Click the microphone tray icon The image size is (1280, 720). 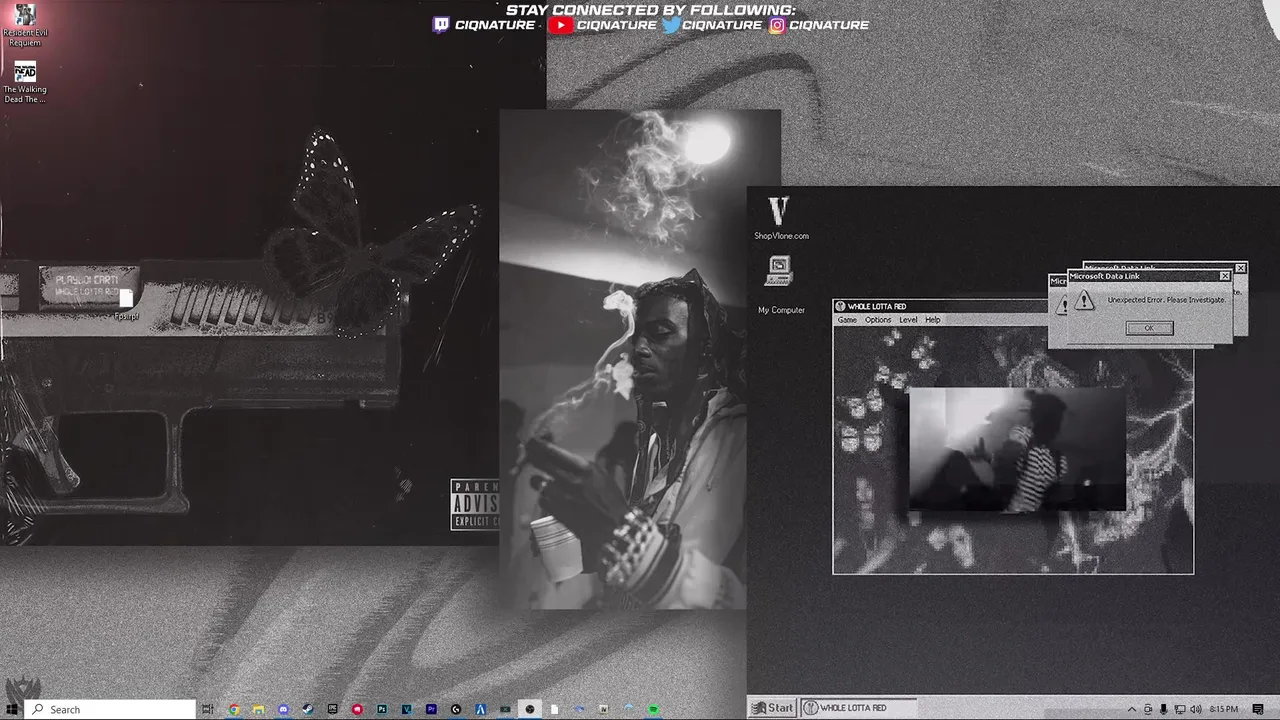click(1164, 709)
